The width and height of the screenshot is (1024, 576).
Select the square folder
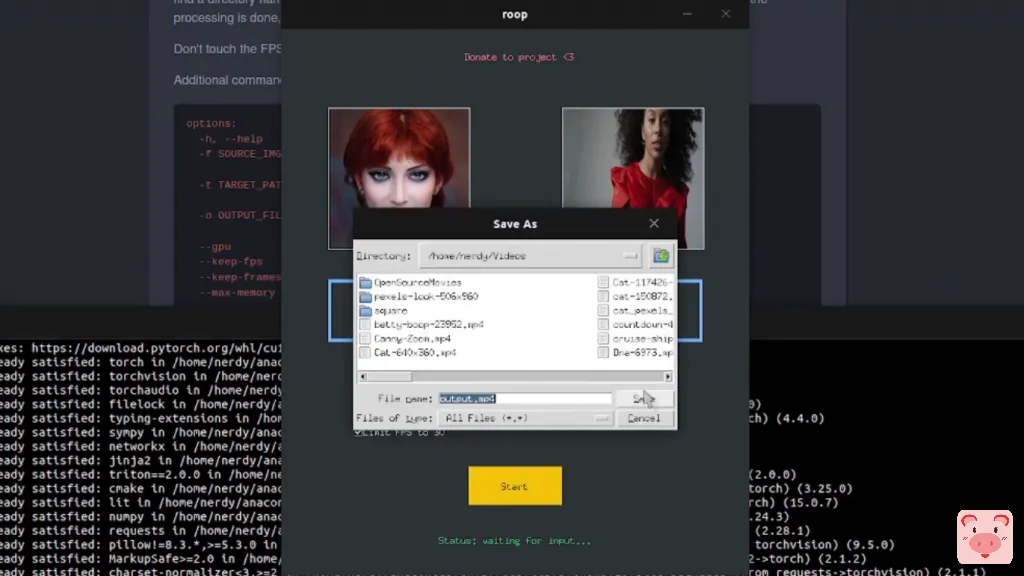(383, 311)
